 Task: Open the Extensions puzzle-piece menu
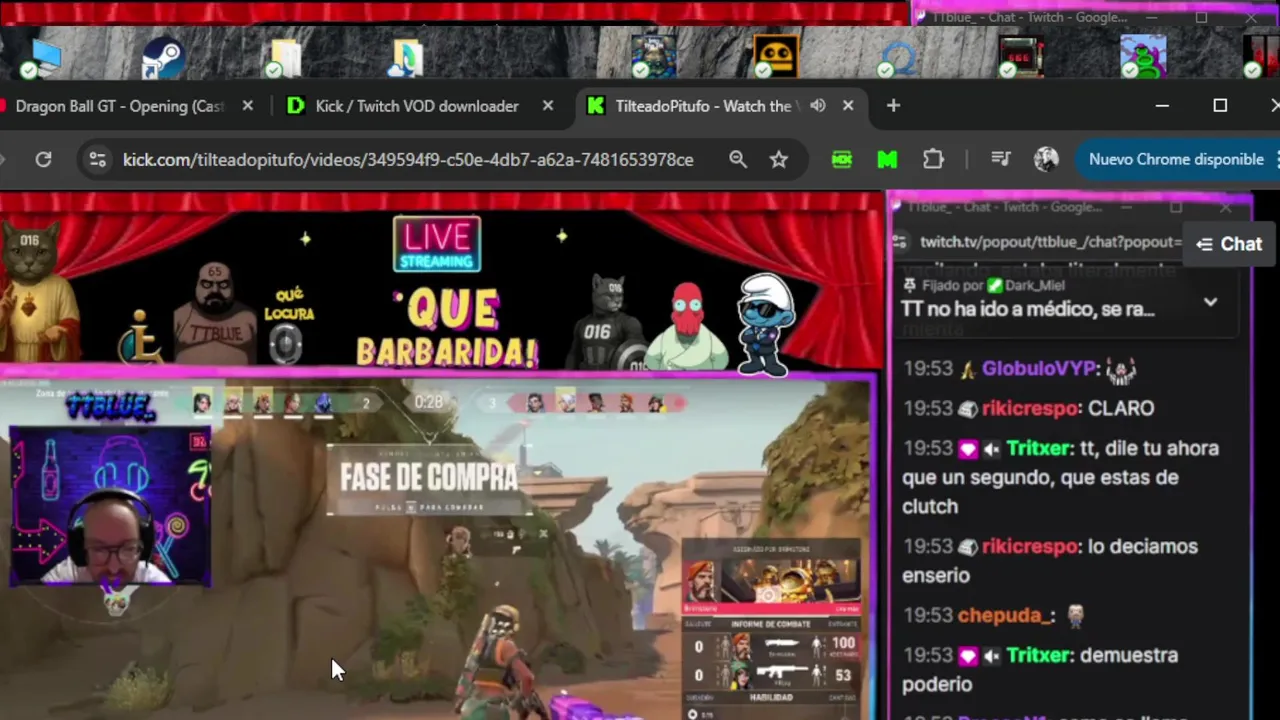pos(933,160)
